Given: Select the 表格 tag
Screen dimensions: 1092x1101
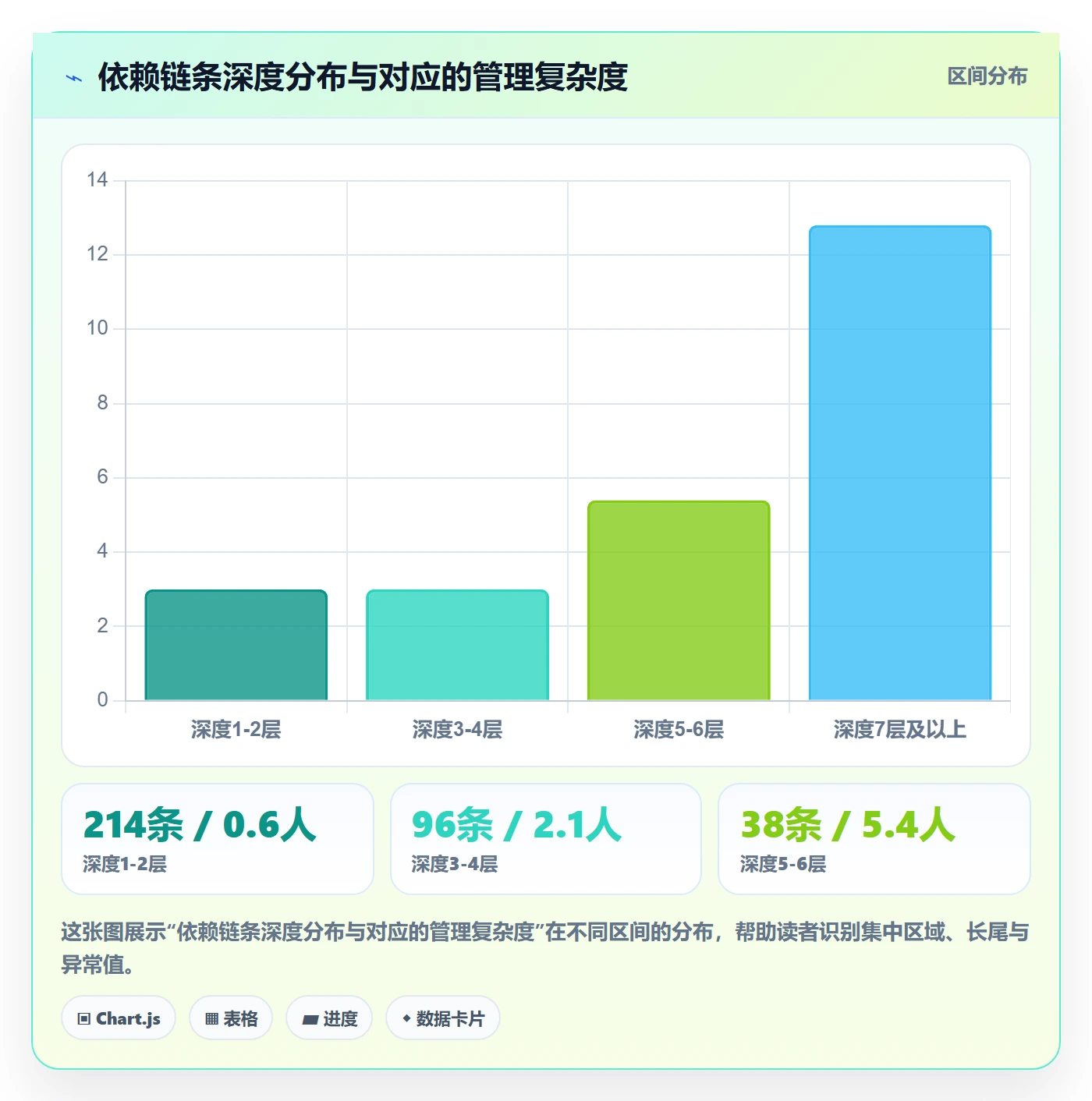Looking at the screenshot, I should (231, 1018).
